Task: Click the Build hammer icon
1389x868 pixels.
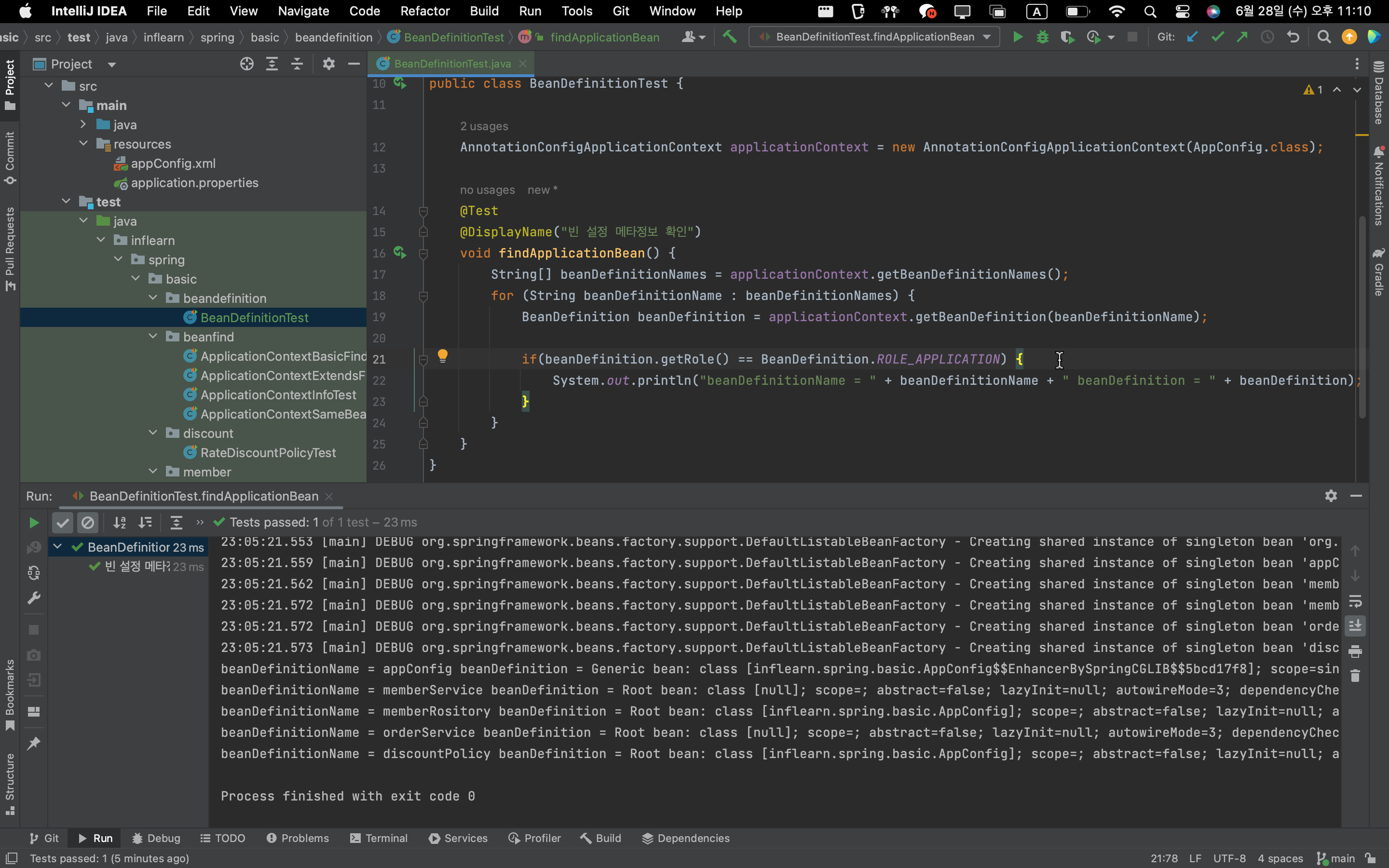Action: coord(730,37)
